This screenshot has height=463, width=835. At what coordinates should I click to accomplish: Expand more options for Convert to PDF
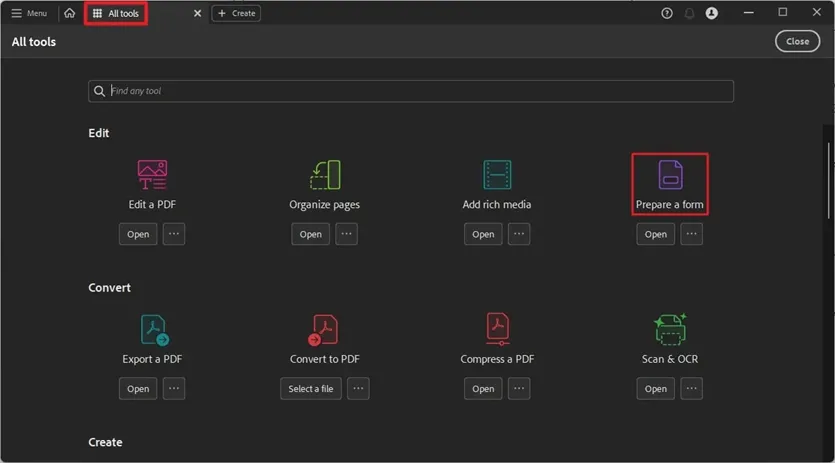click(358, 389)
